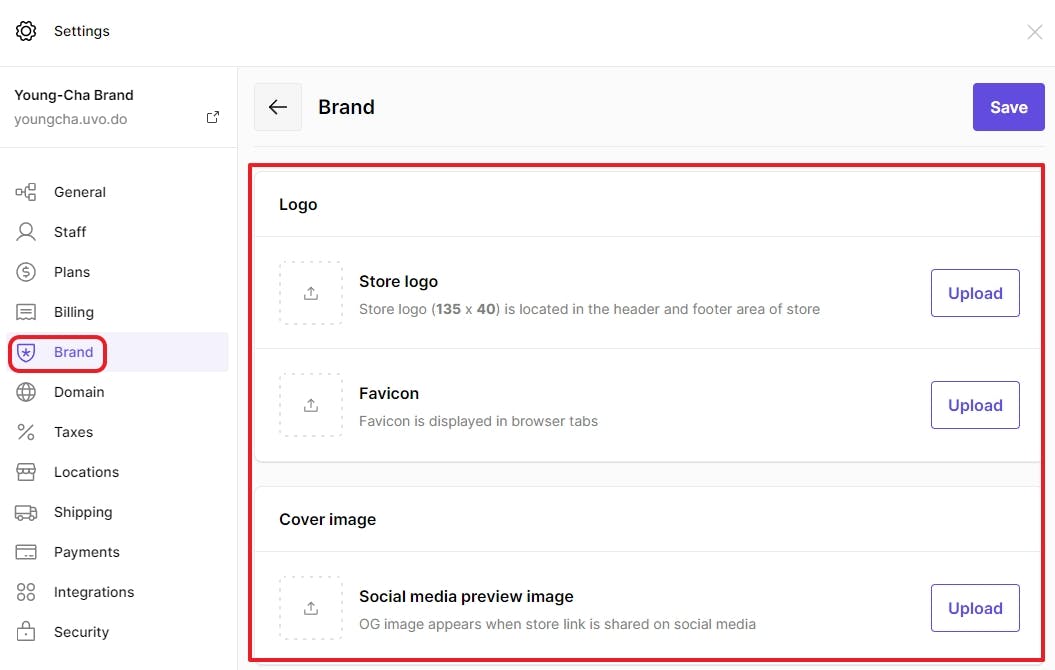Open store link via external icon
The width and height of the screenshot is (1055, 670).
pyautogui.click(x=213, y=118)
